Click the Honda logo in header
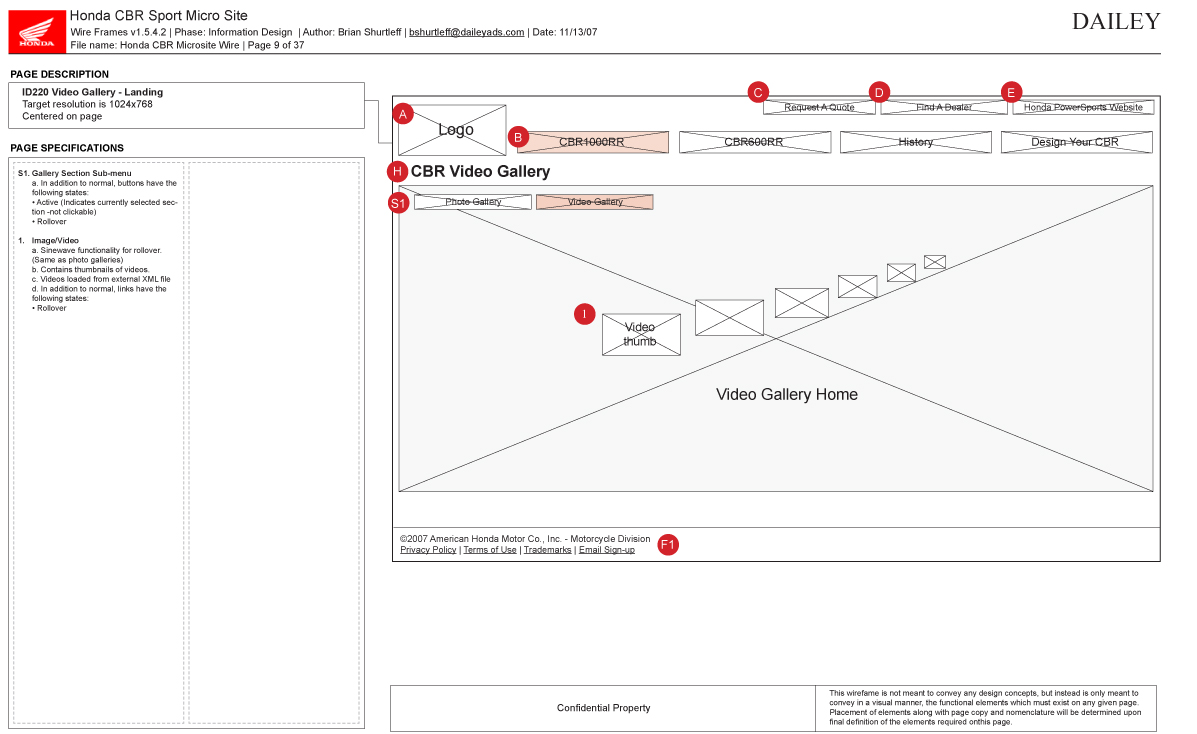Viewport: 1197px width, 734px height. coord(37,31)
